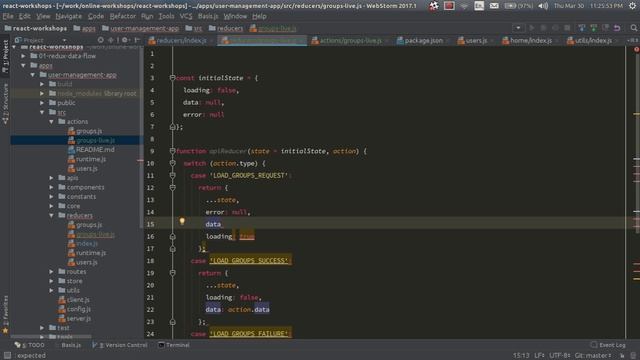Click the Stop icon in run toolbar
The image size is (640, 360).
(567, 28)
